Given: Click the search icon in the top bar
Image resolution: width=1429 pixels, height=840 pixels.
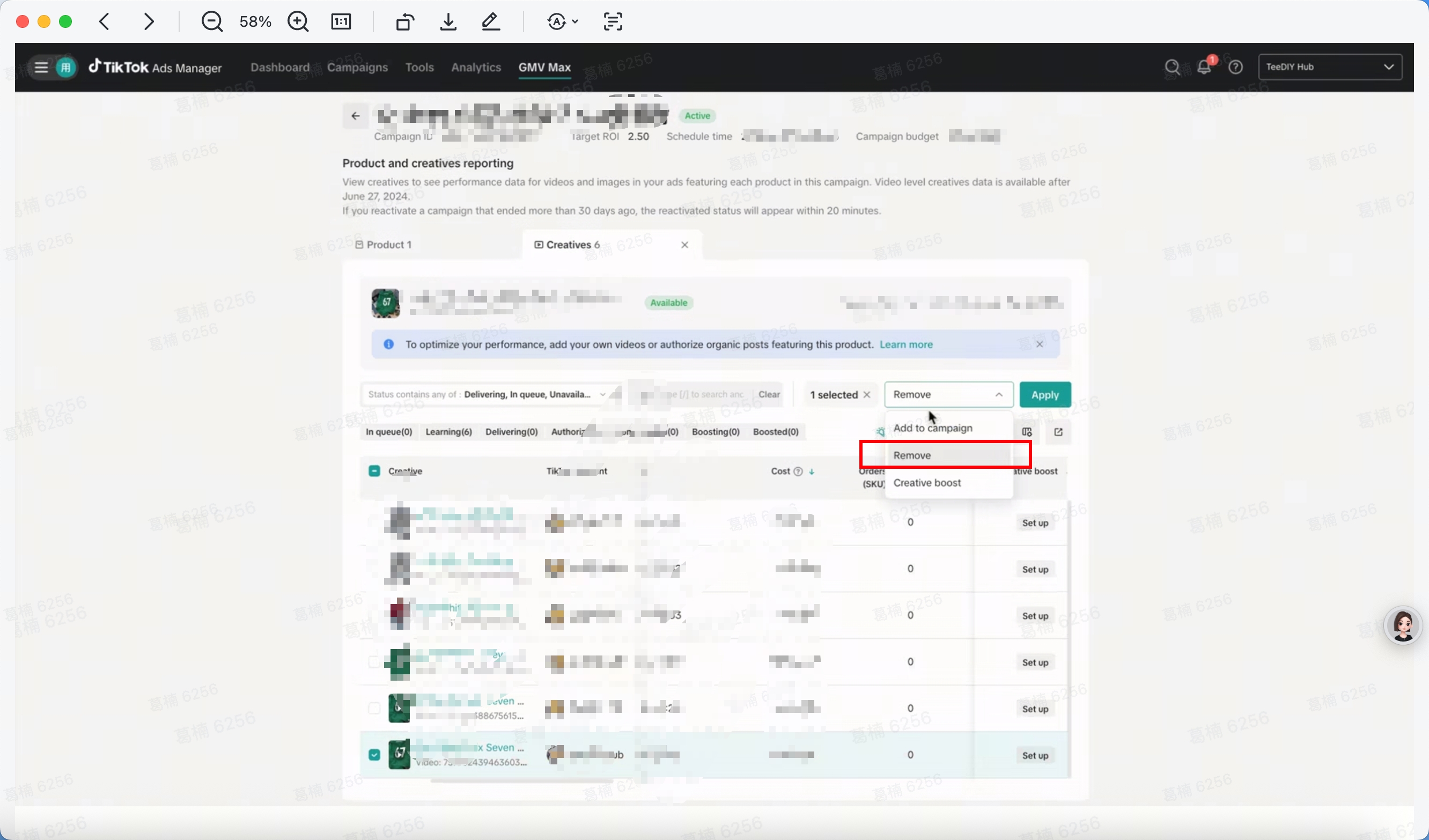Looking at the screenshot, I should point(1172,67).
